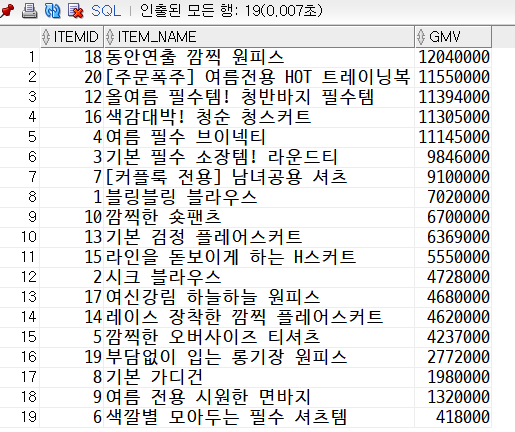Select the cell '기본 필수 소장템! 라운드티'
Image resolution: width=515 pixels, height=432 pixels.
pyautogui.click(x=259, y=157)
